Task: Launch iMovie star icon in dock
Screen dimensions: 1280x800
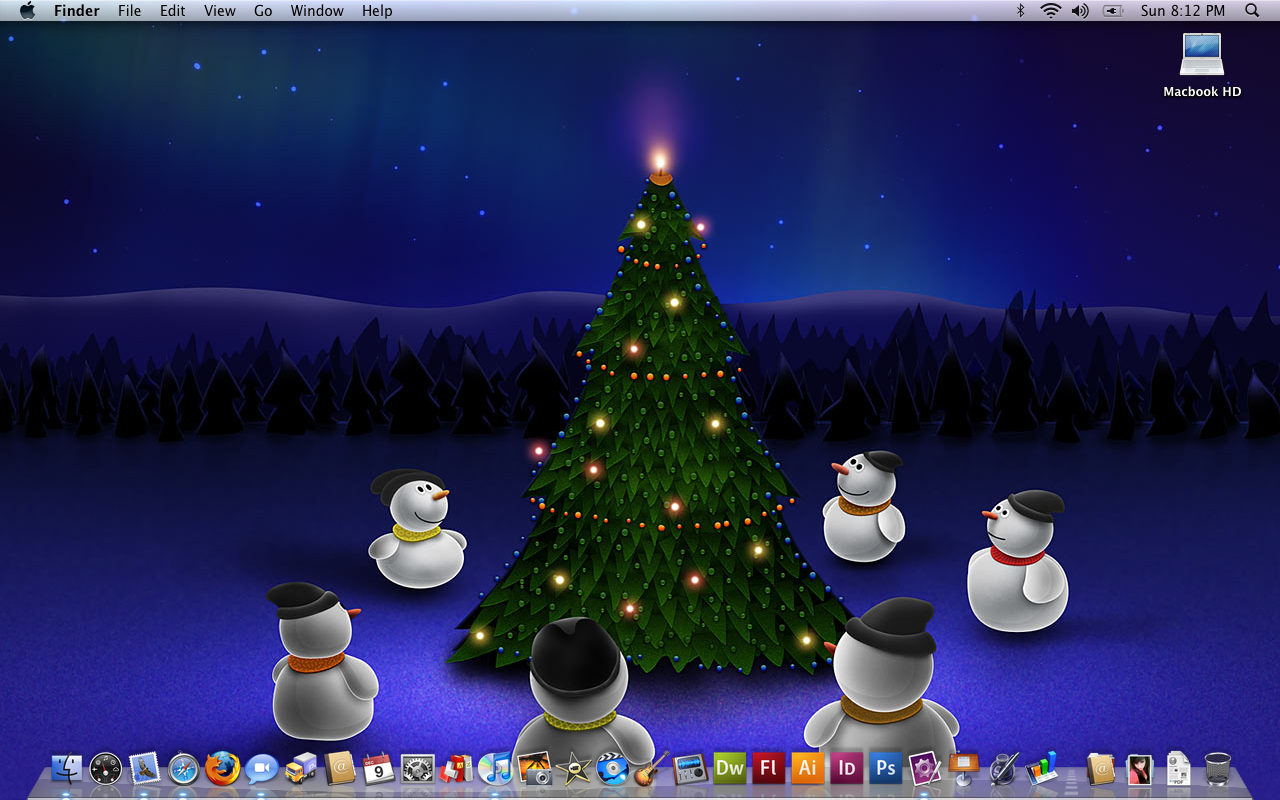Action: click(x=574, y=768)
